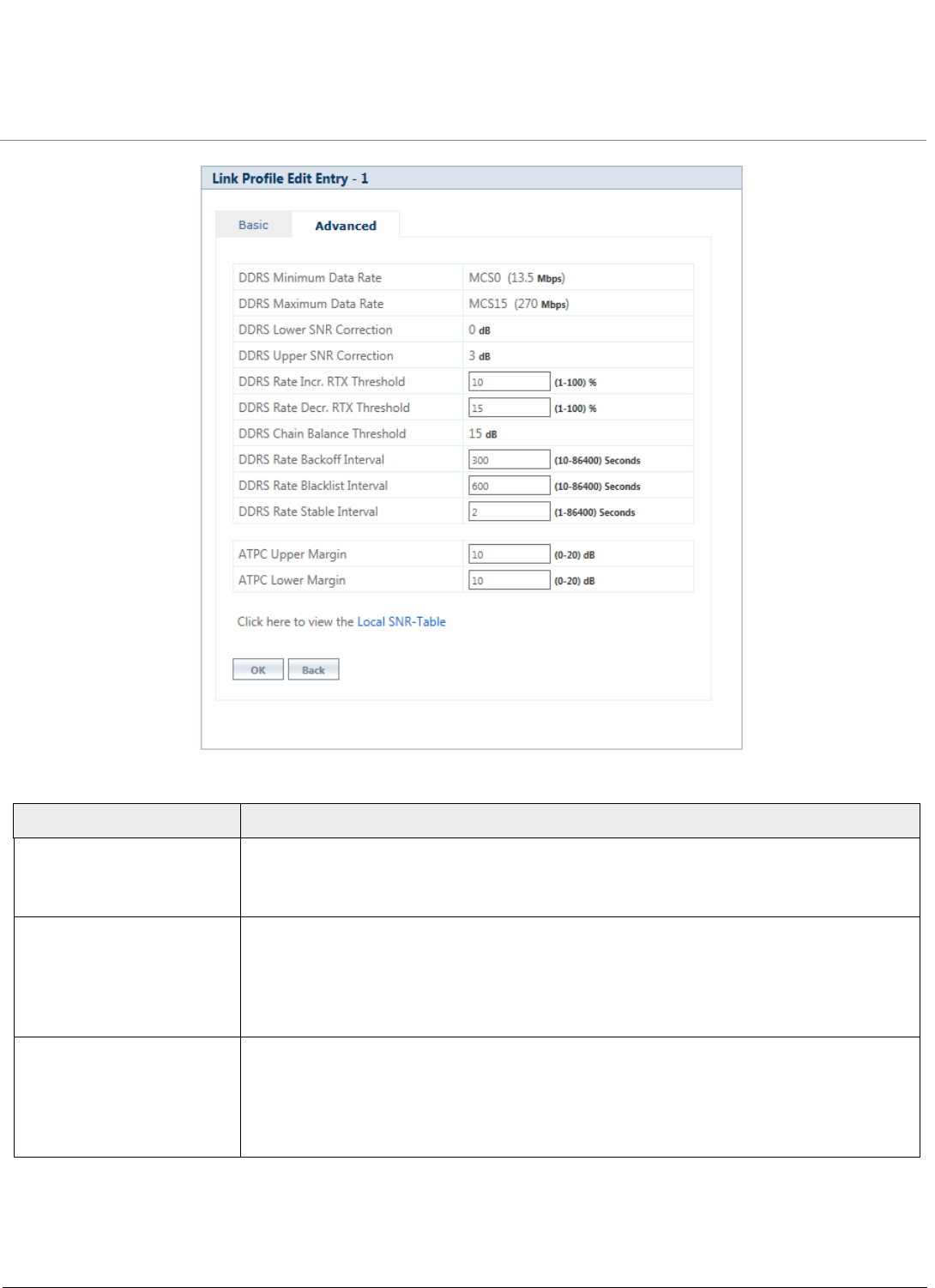The width and height of the screenshot is (935, 1288).
Task: Select the MCS15 (270 Mbps) value
Action: [x=519, y=304]
